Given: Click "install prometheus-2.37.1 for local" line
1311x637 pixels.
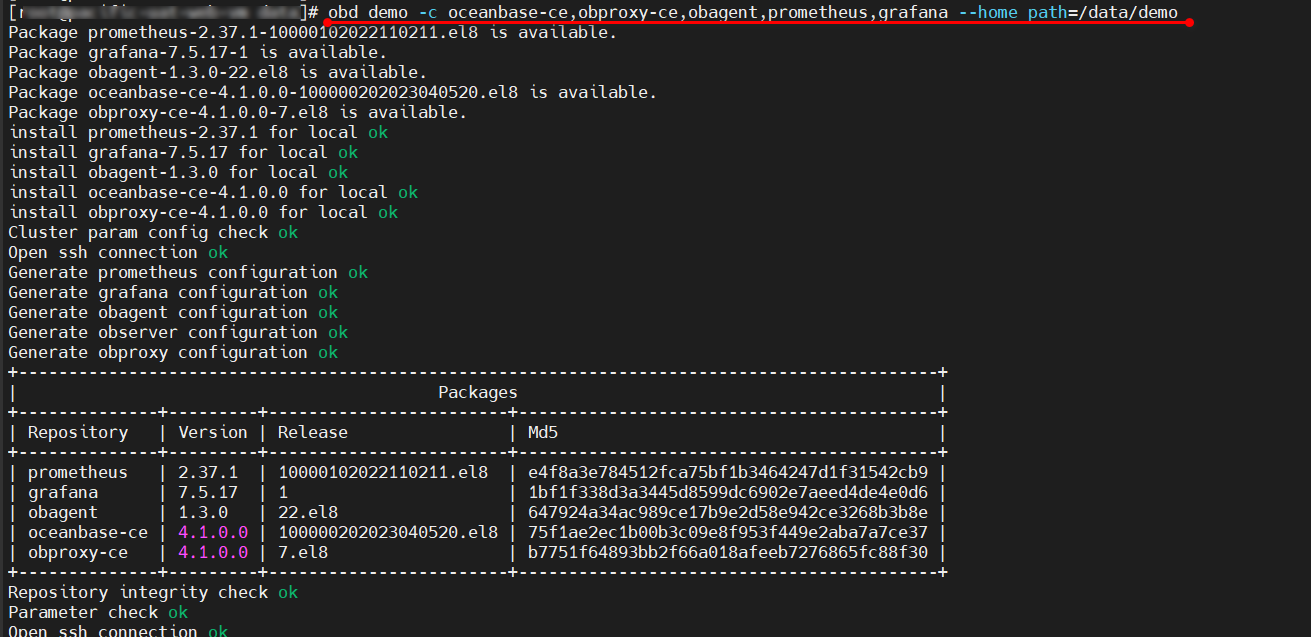Looking at the screenshot, I should (197, 132).
